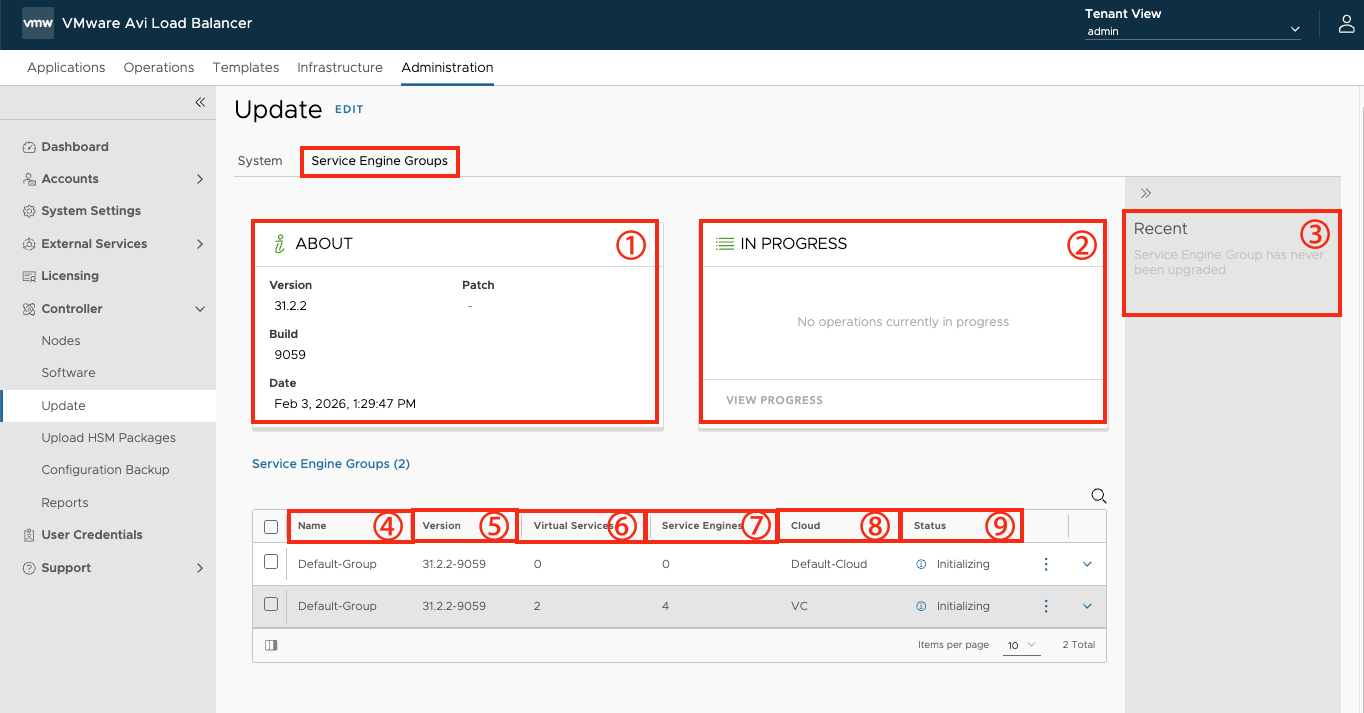The height and width of the screenshot is (713, 1364).
Task: Collapse the left sidebar with double-chevron icon
Action: (x=200, y=102)
